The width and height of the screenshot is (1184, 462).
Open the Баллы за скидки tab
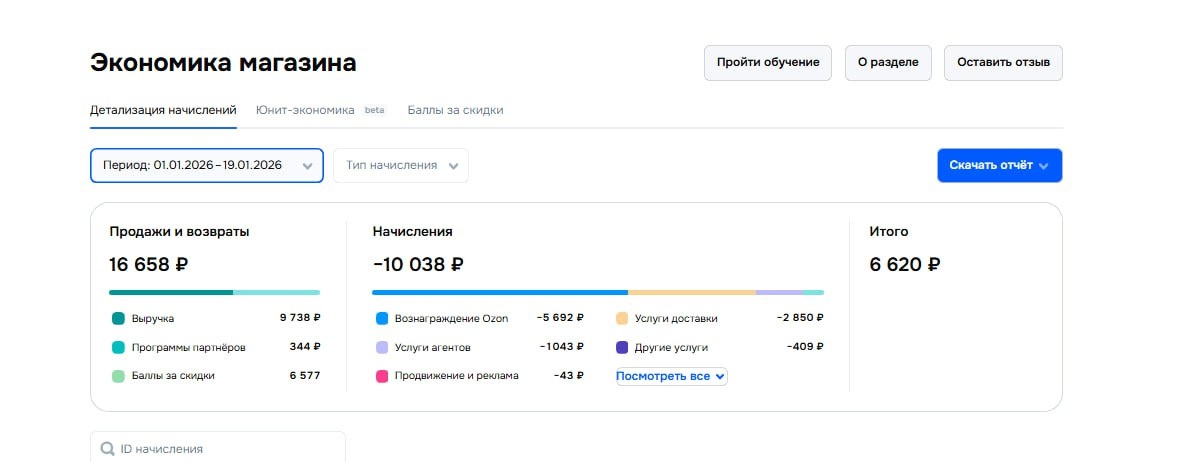pyautogui.click(x=455, y=110)
